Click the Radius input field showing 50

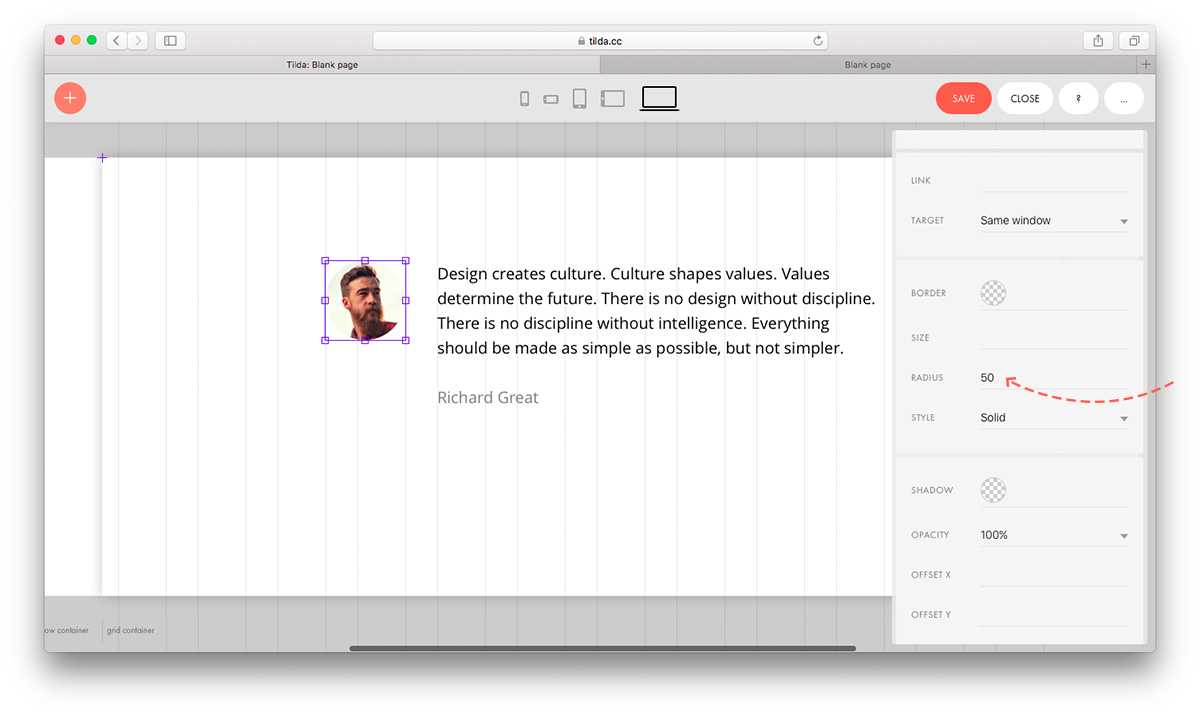1054,378
